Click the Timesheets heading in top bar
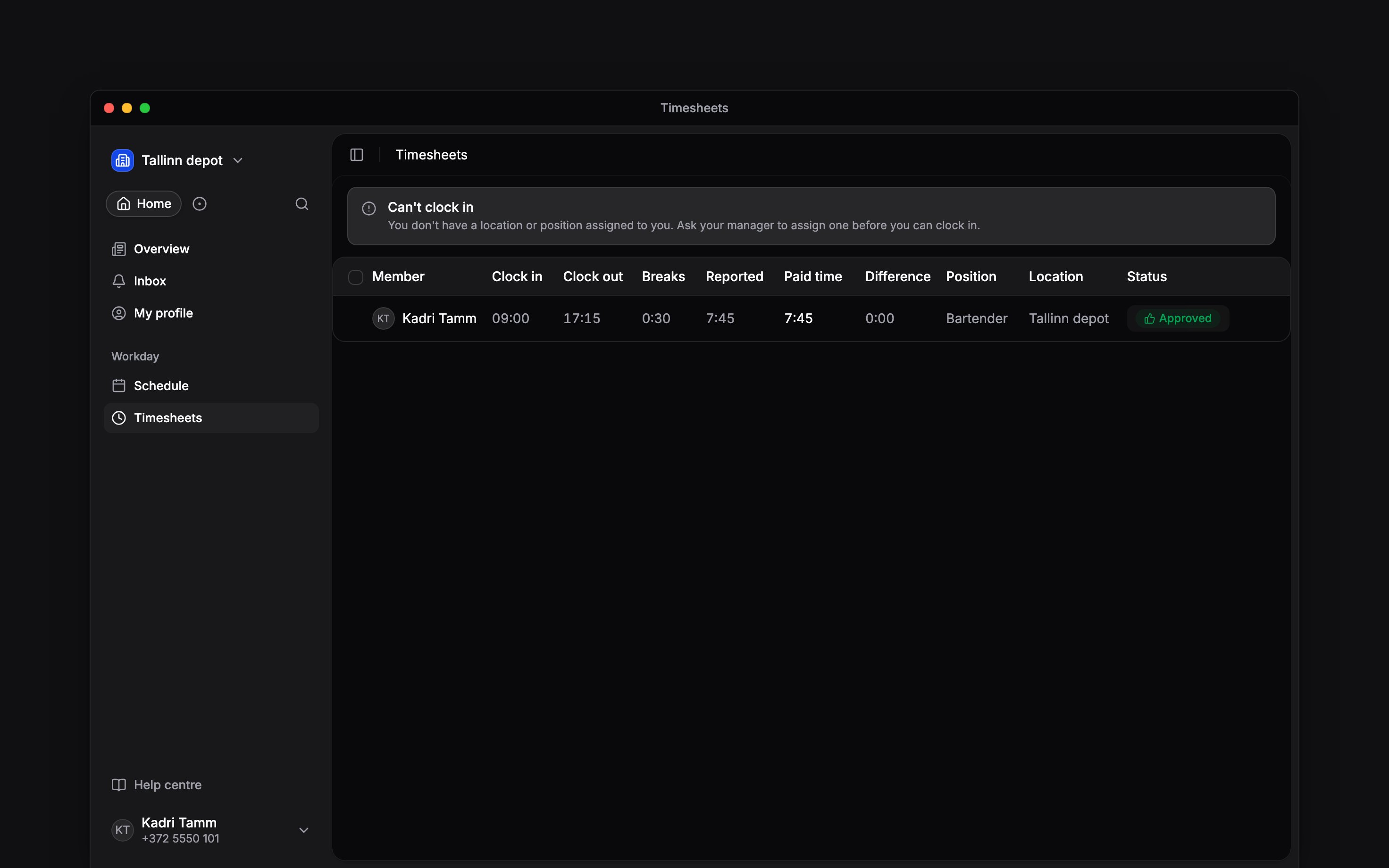The image size is (1389, 868). click(x=431, y=155)
